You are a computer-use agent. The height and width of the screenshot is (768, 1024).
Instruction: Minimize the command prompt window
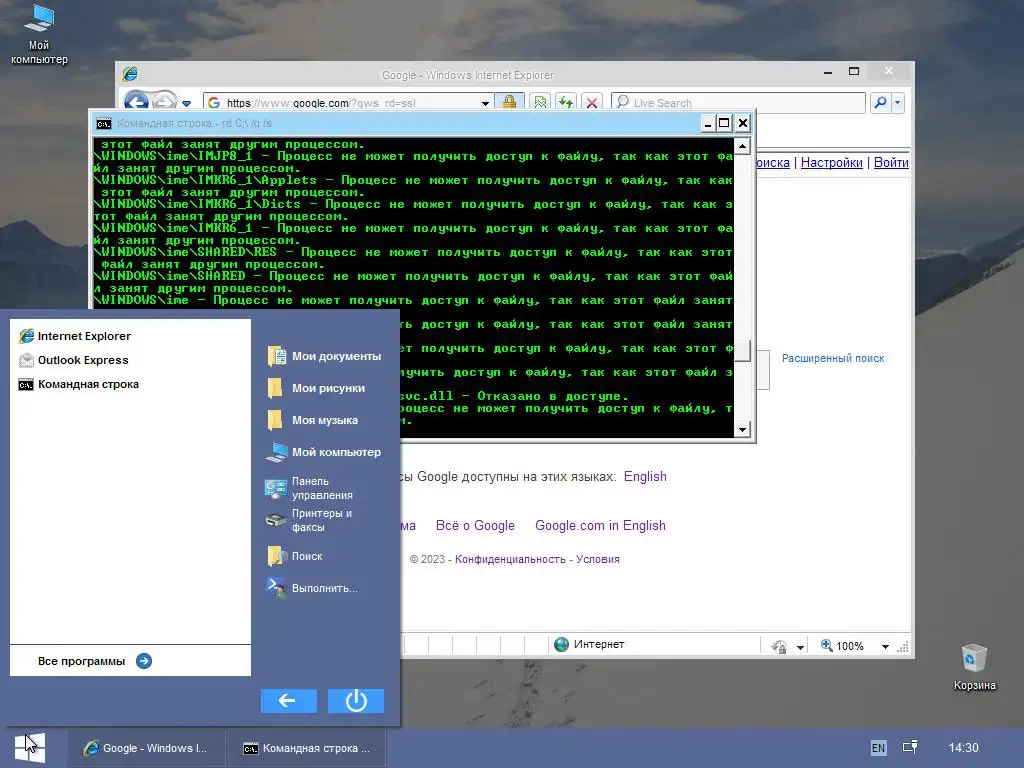[x=707, y=123]
